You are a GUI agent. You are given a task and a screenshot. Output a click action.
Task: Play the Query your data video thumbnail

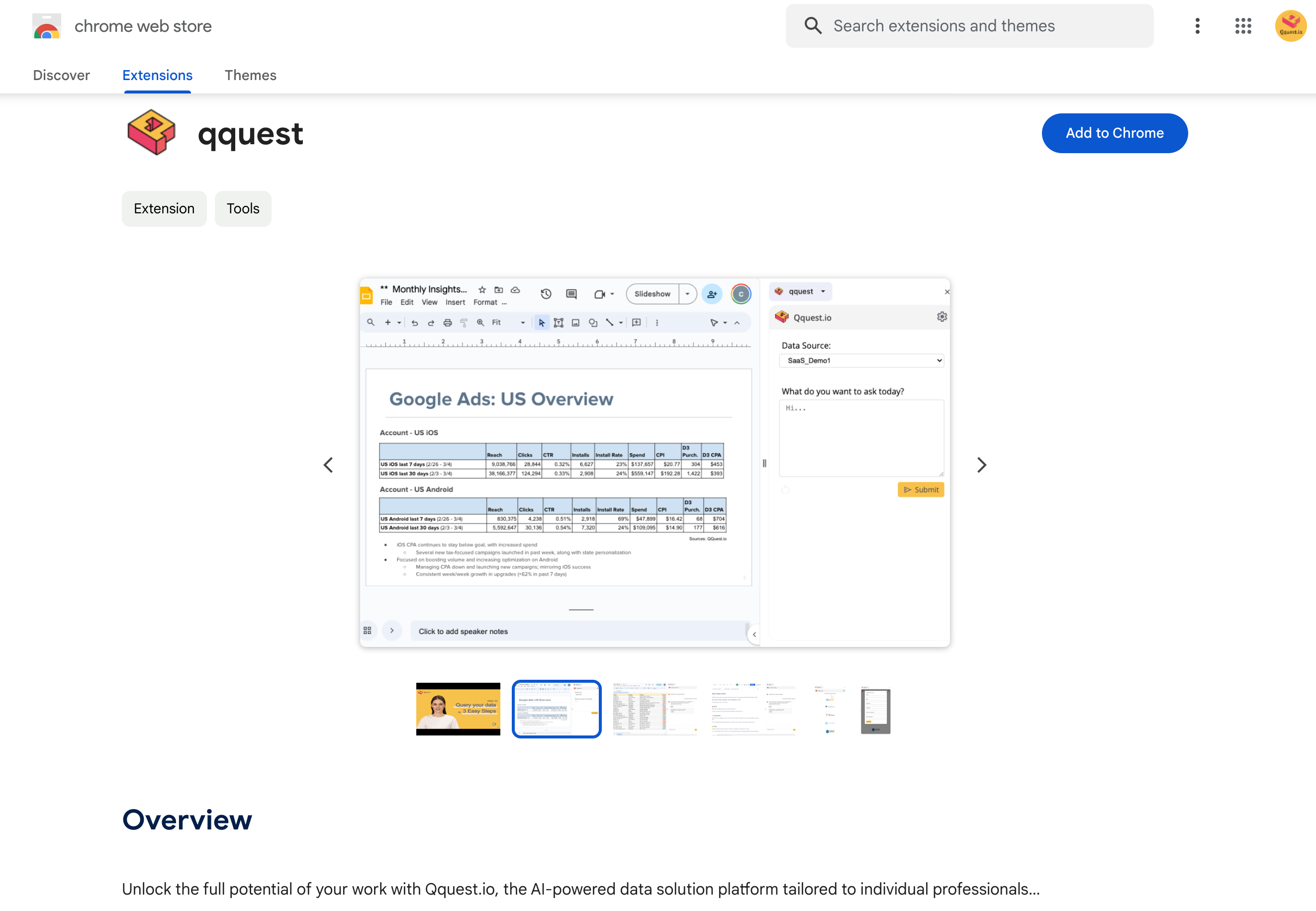pos(458,709)
